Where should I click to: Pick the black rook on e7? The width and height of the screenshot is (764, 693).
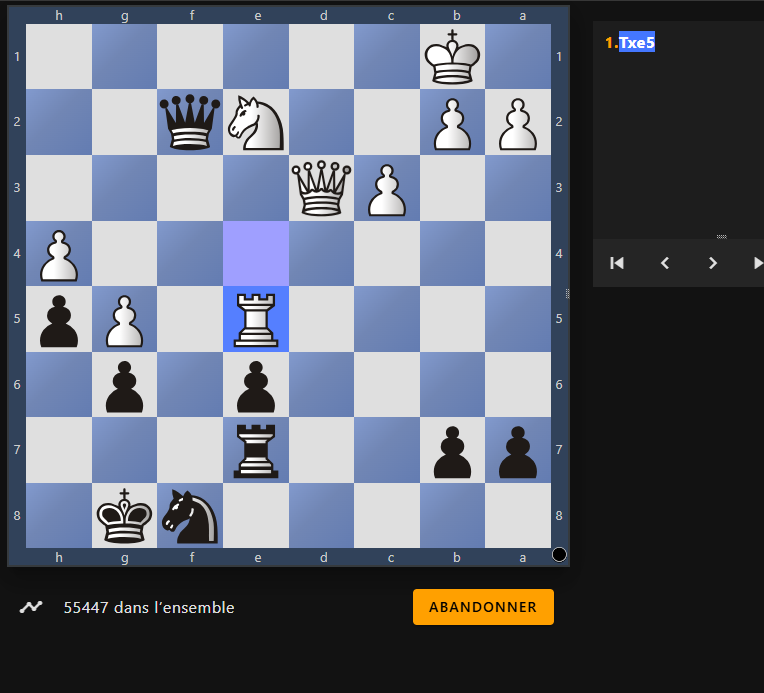(x=256, y=450)
